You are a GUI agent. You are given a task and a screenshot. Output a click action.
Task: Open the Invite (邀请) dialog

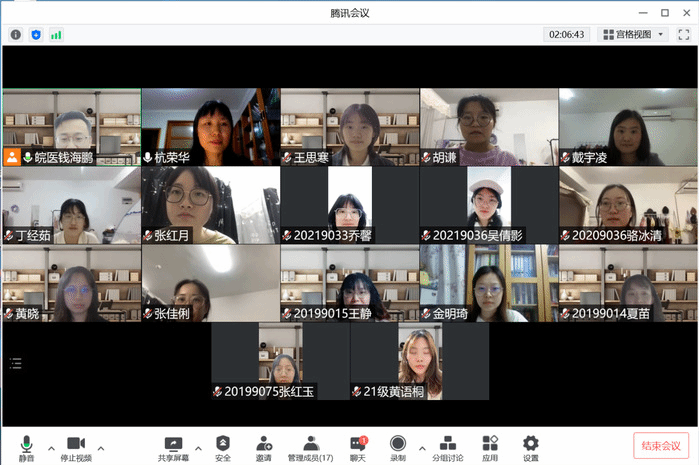click(x=263, y=446)
